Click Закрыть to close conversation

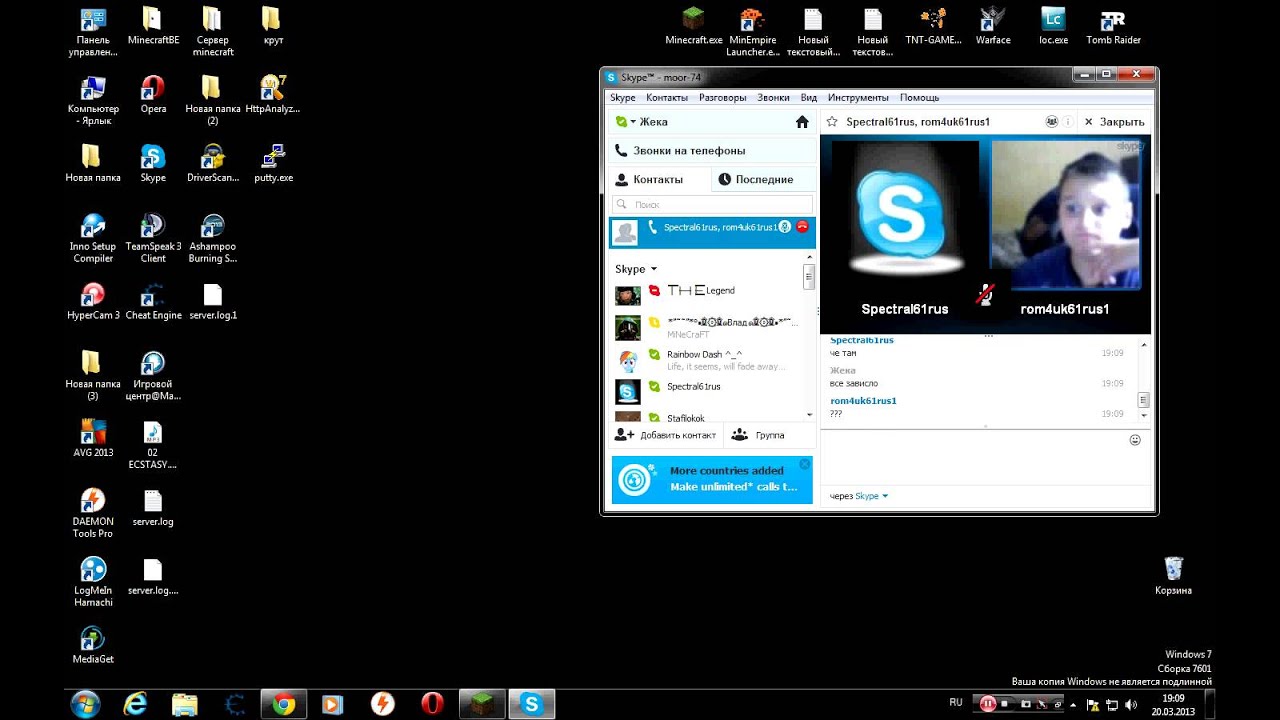click(x=1114, y=122)
